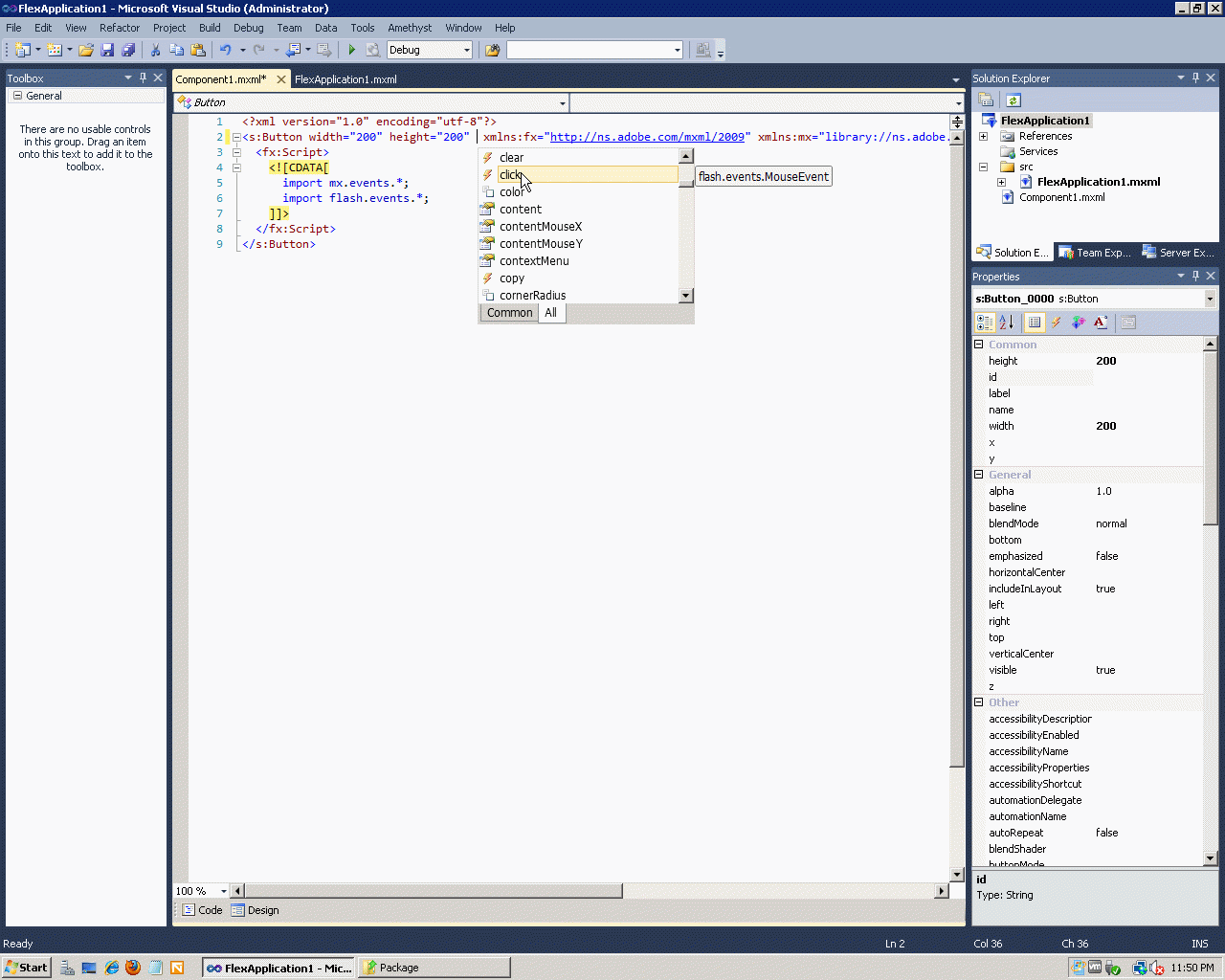
Task: Open the 100 % zoom level dropdown
Action: tap(224, 891)
